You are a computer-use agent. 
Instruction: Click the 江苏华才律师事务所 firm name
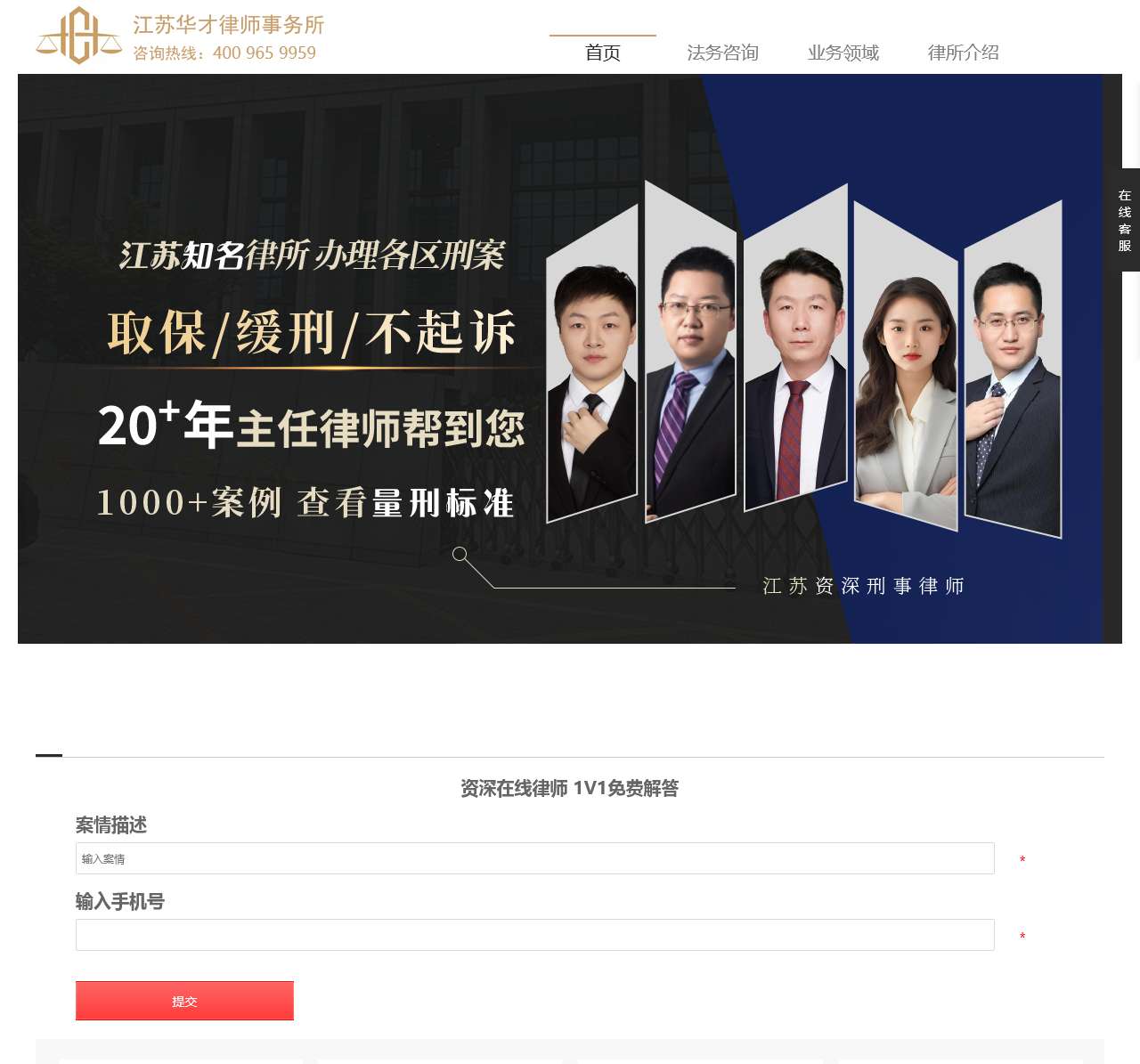click(x=229, y=25)
